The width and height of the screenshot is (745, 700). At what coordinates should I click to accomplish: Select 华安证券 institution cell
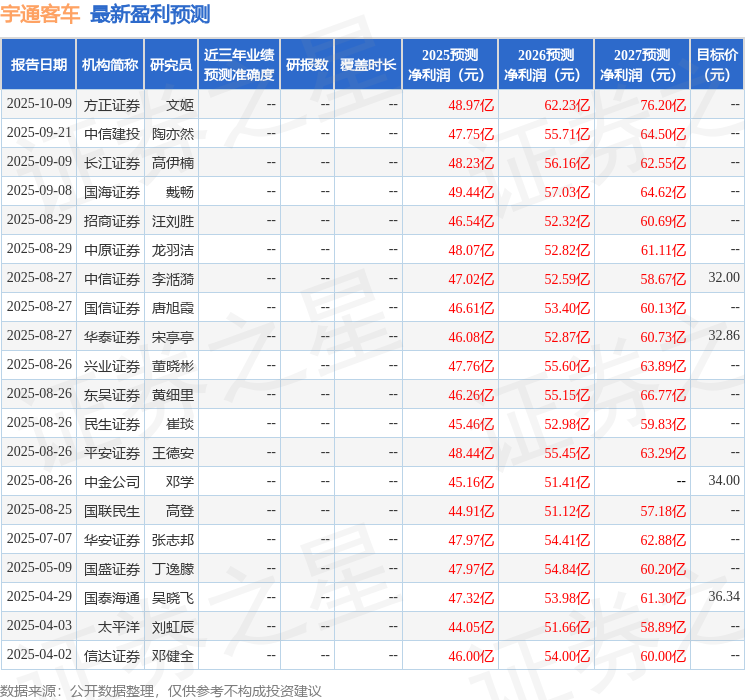point(112,540)
